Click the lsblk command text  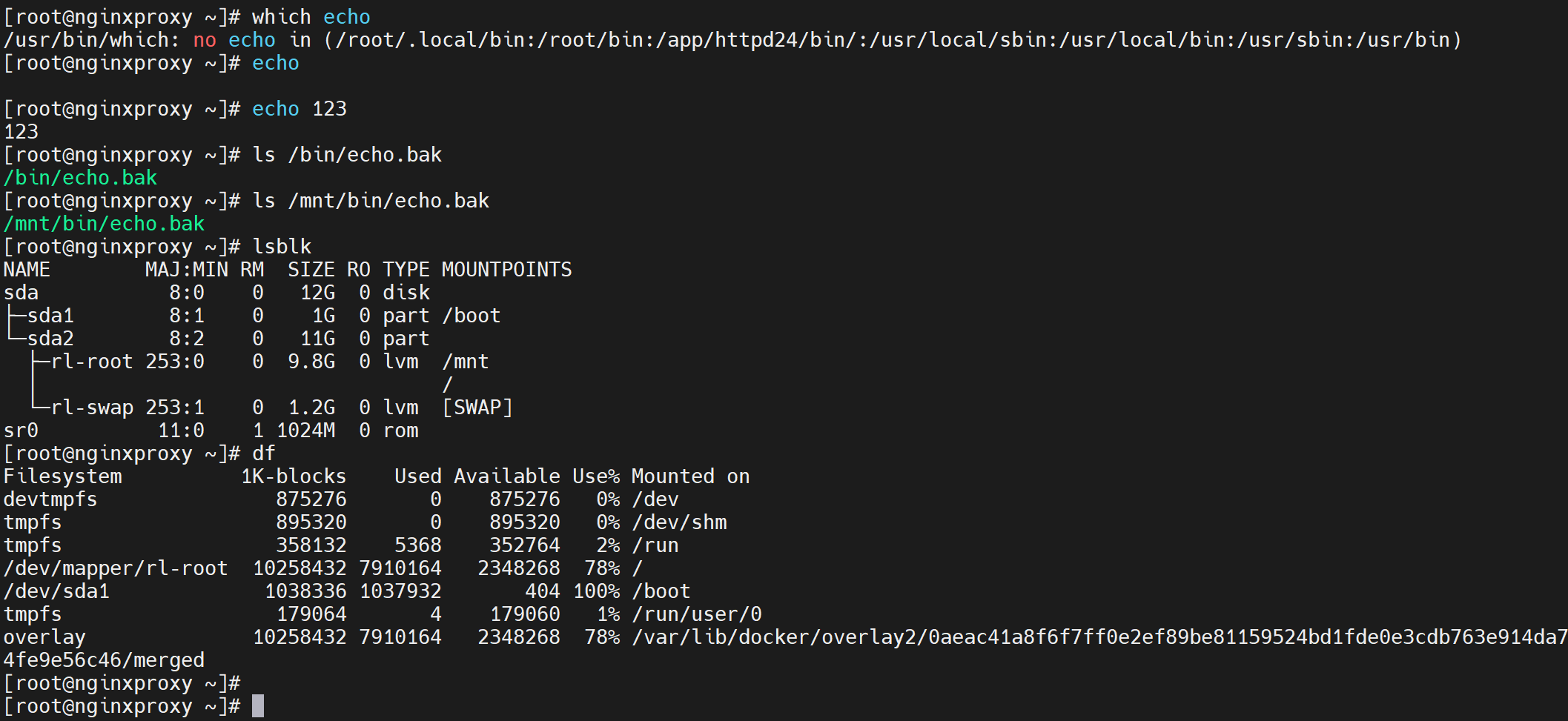[x=282, y=247]
